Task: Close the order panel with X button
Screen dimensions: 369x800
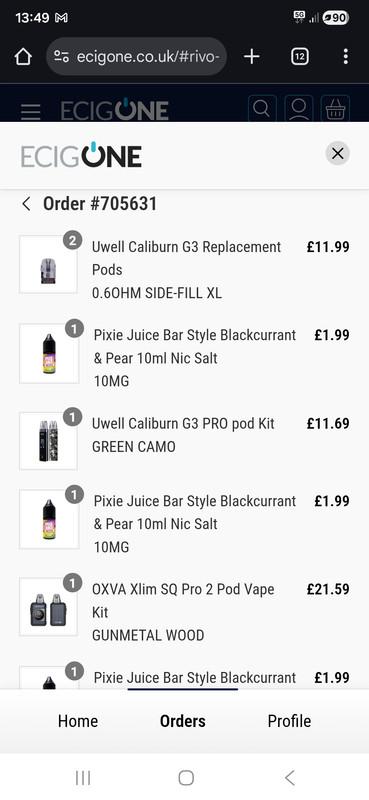Action: [337, 154]
